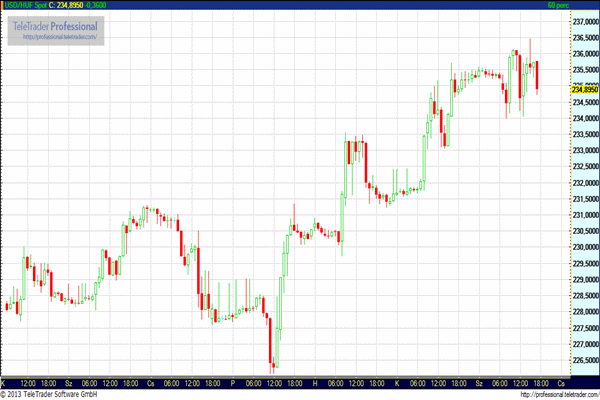Image resolution: width=600 pixels, height=400 pixels.
Task: Select the P day marker on the time axis
Action: 232,383
